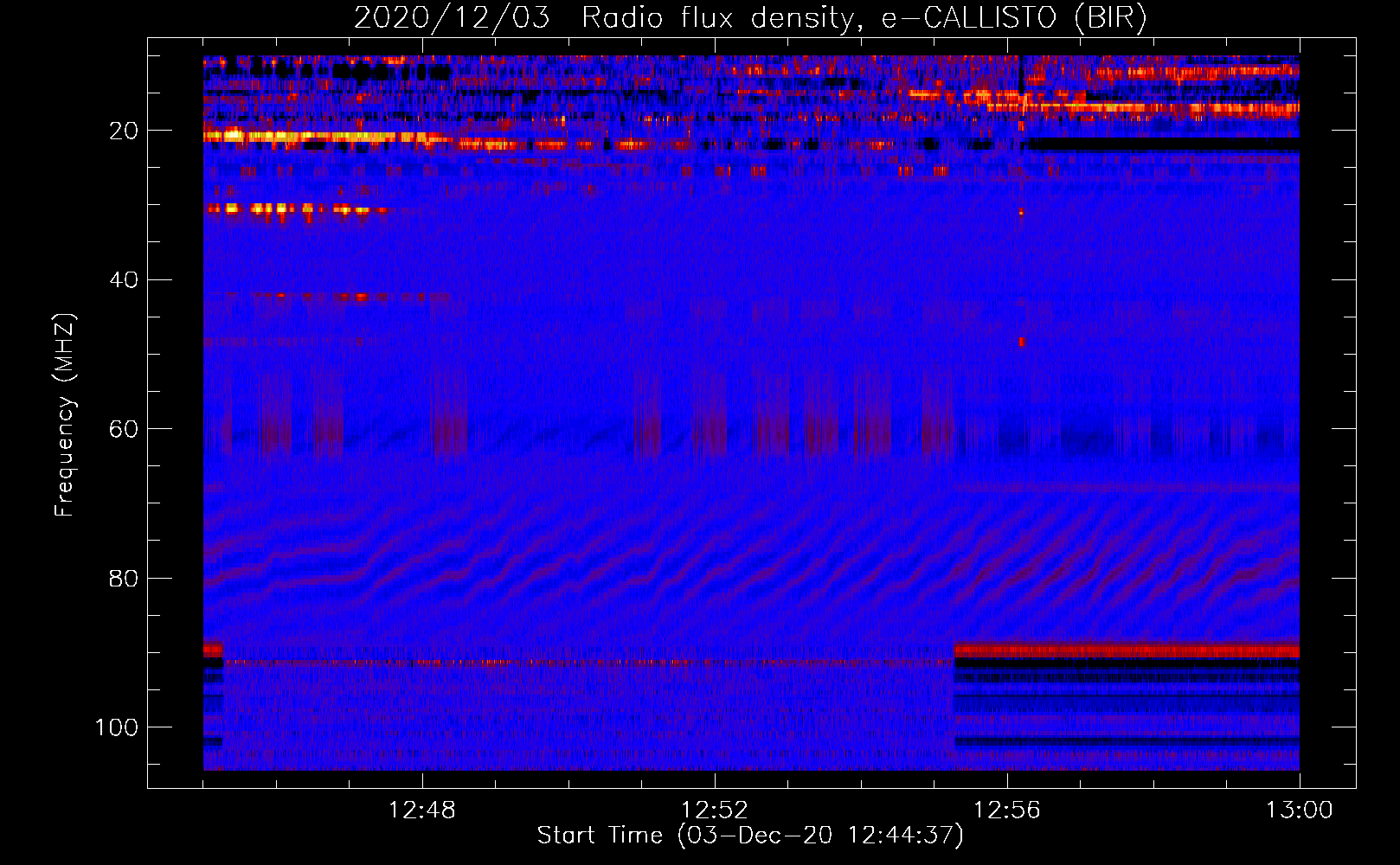
Task: Click the red spot near 48 MHz at 12:56
Action: pos(1022,342)
